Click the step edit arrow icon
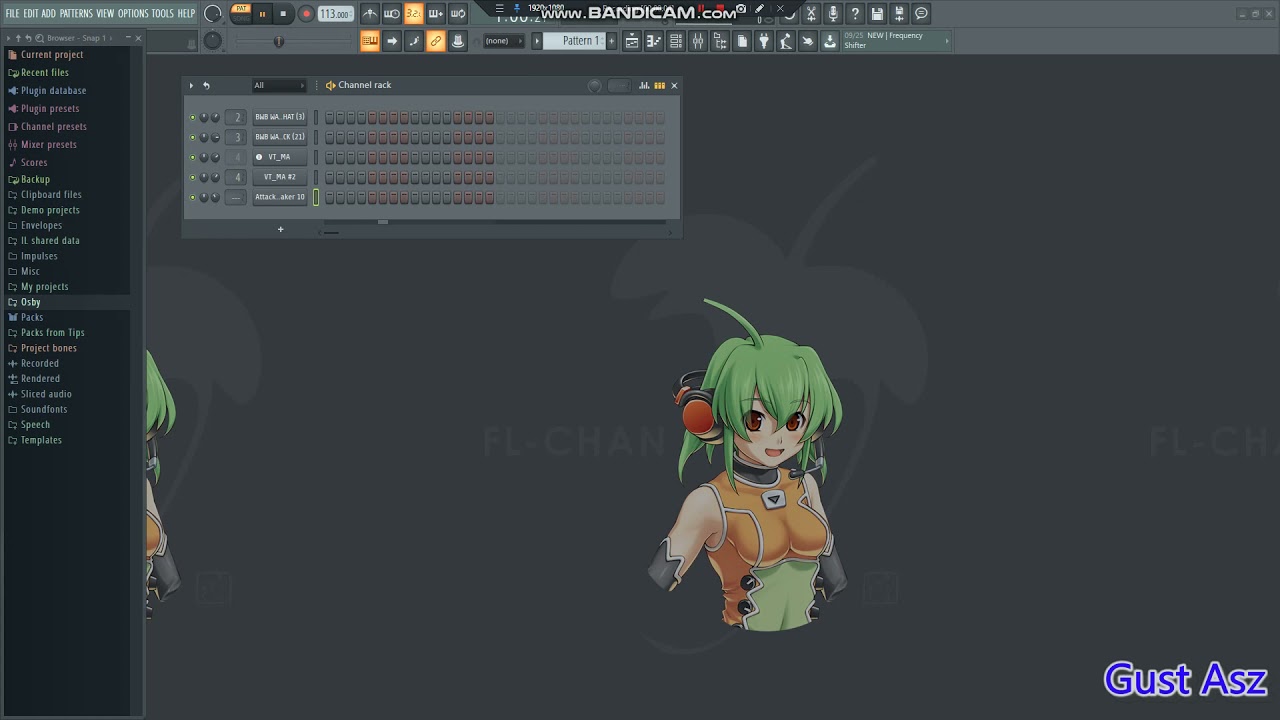This screenshot has width=1280, height=720. [x=392, y=41]
